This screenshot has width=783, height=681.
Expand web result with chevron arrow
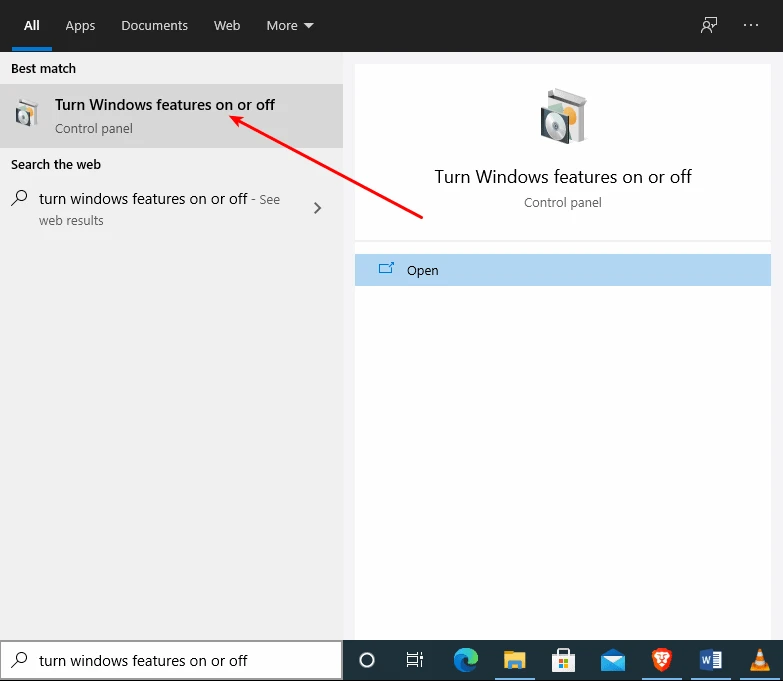318,208
